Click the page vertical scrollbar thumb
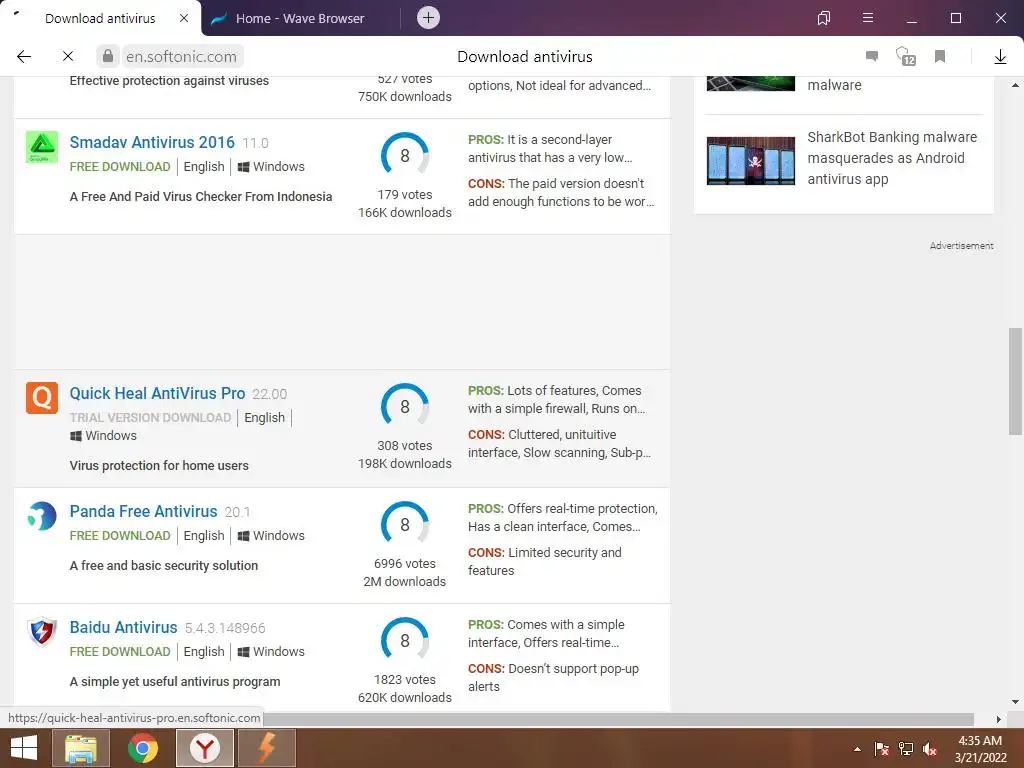Viewport: 1024px width, 768px height. click(1015, 381)
